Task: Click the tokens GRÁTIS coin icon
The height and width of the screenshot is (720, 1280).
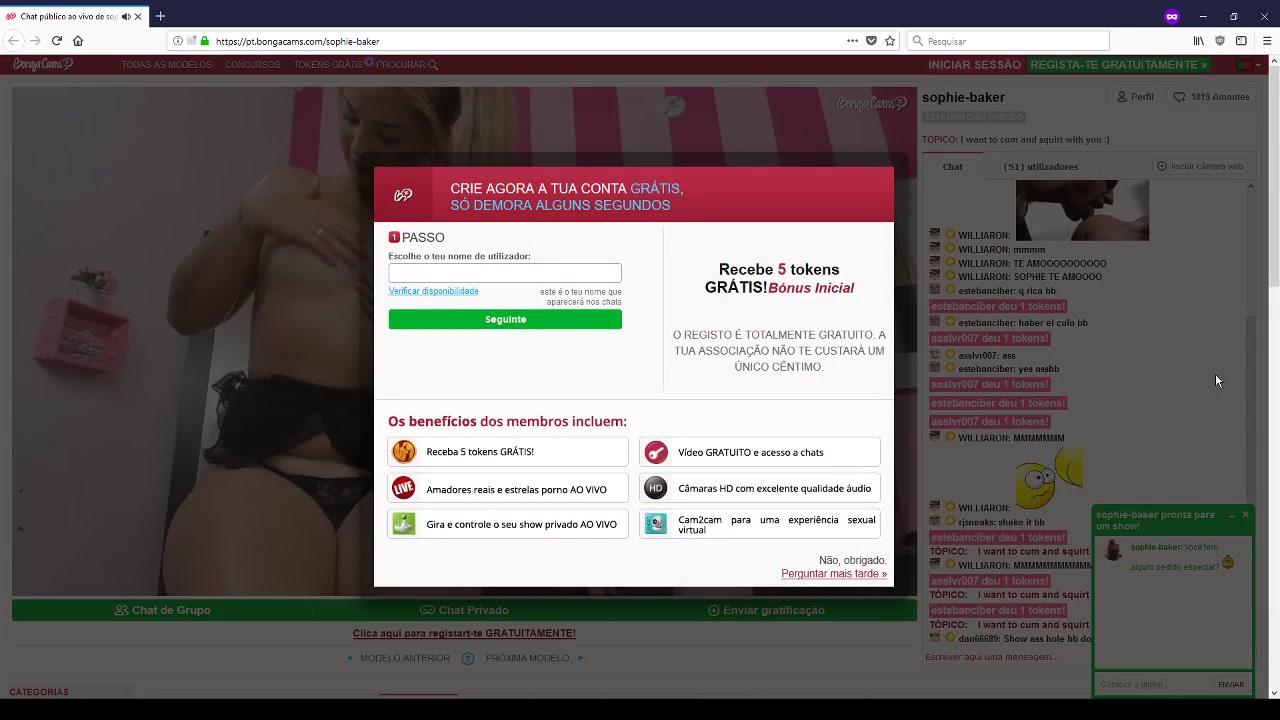Action: click(x=404, y=452)
